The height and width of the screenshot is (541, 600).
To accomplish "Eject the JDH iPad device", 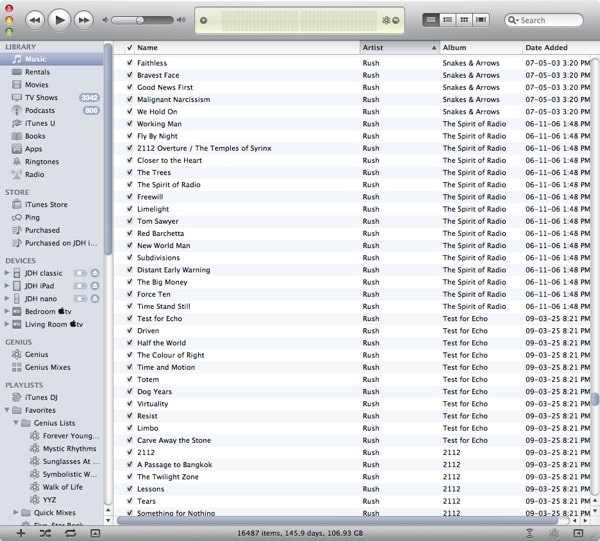I will 95,286.
